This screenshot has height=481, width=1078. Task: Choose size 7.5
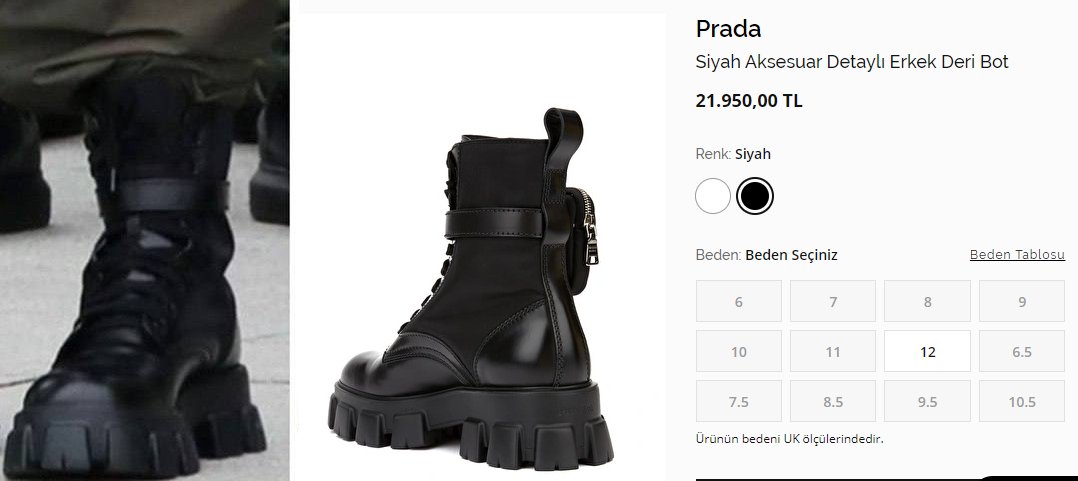coord(738,401)
